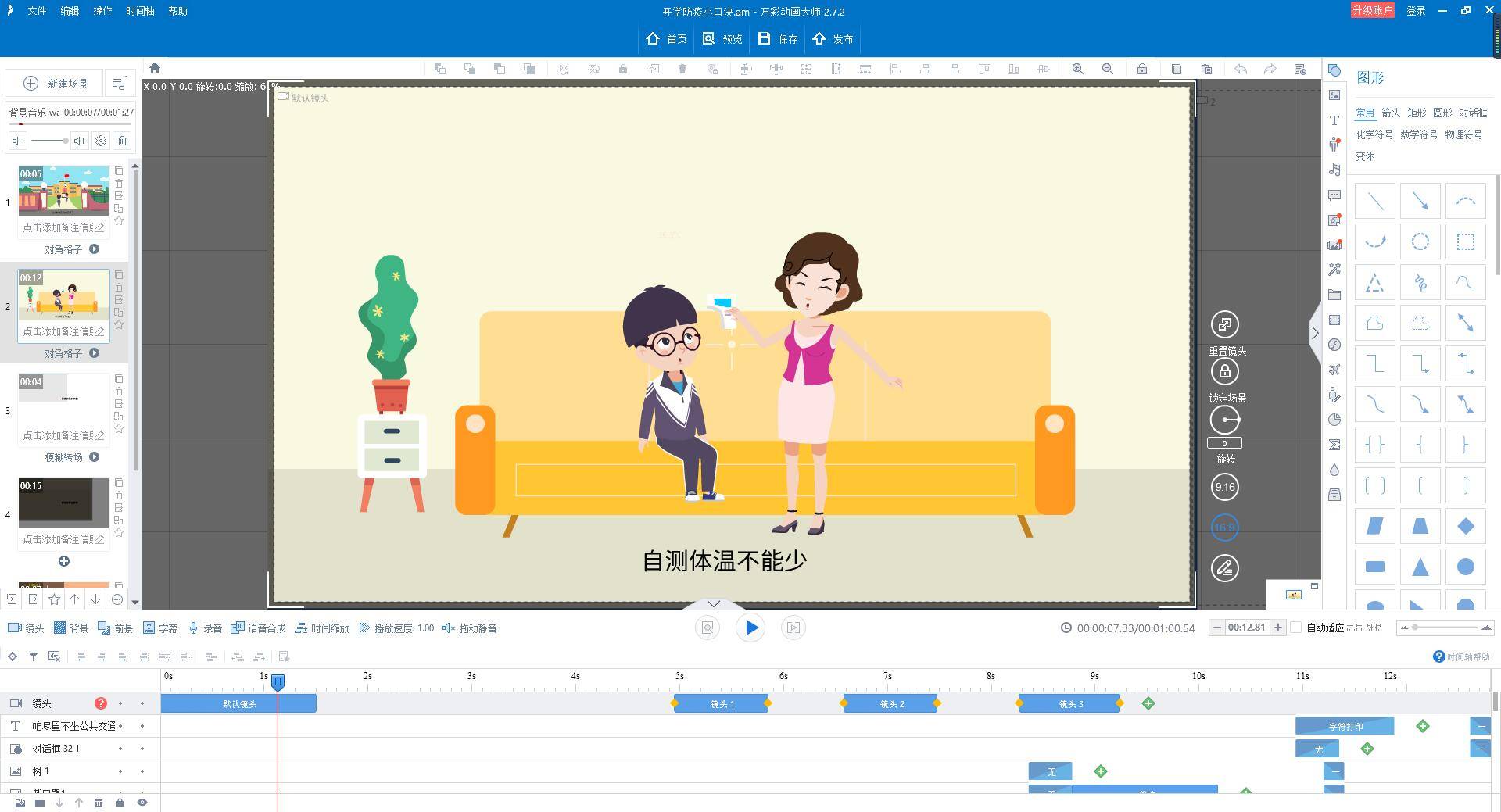1501x812 pixels.
Task: Switch canvas to 9:16 aspect ratio
Action: (x=1224, y=487)
